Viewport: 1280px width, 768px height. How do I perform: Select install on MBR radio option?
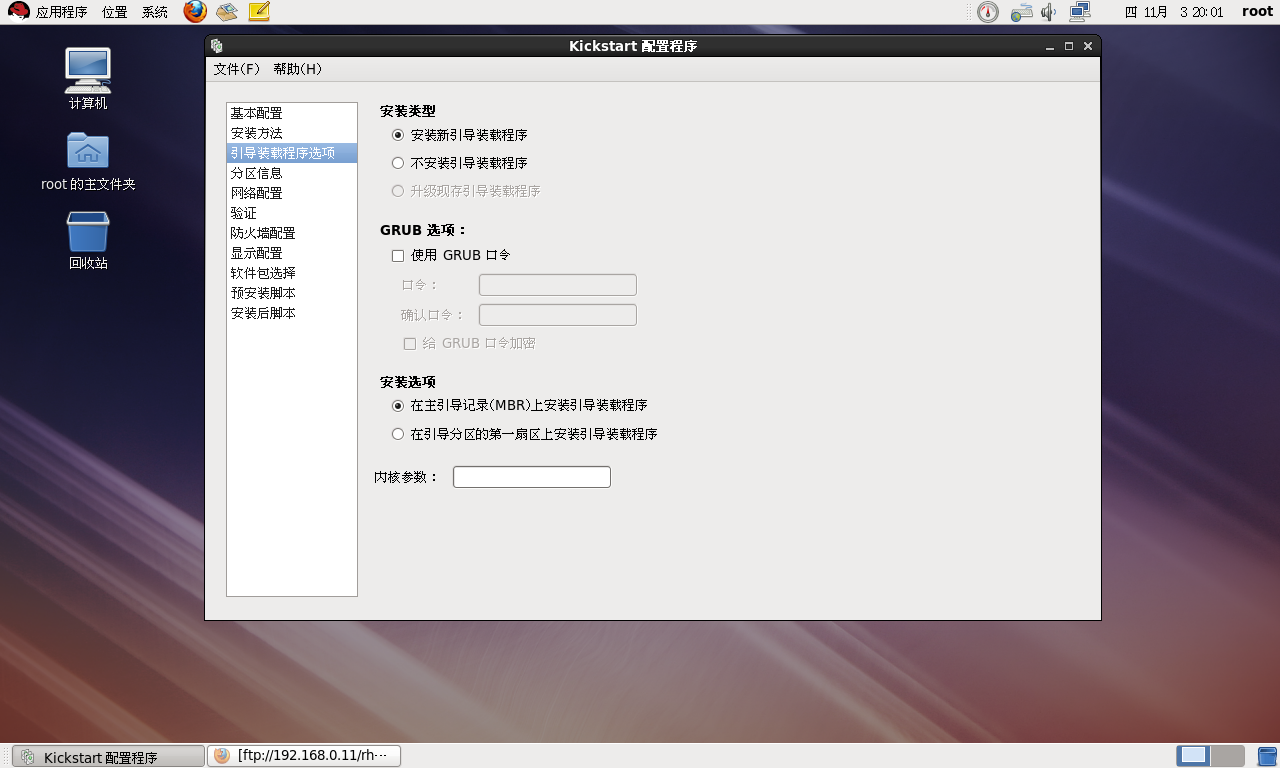coord(398,406)
